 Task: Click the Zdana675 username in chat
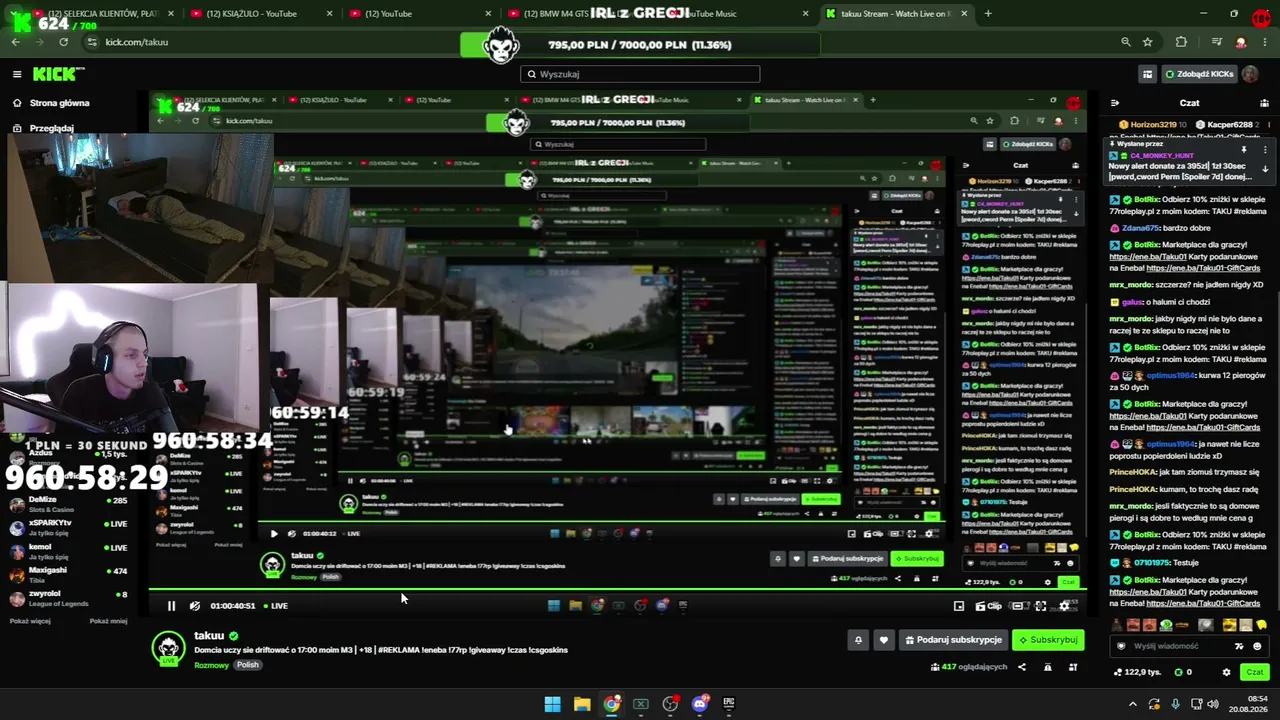pos(1141,228)
